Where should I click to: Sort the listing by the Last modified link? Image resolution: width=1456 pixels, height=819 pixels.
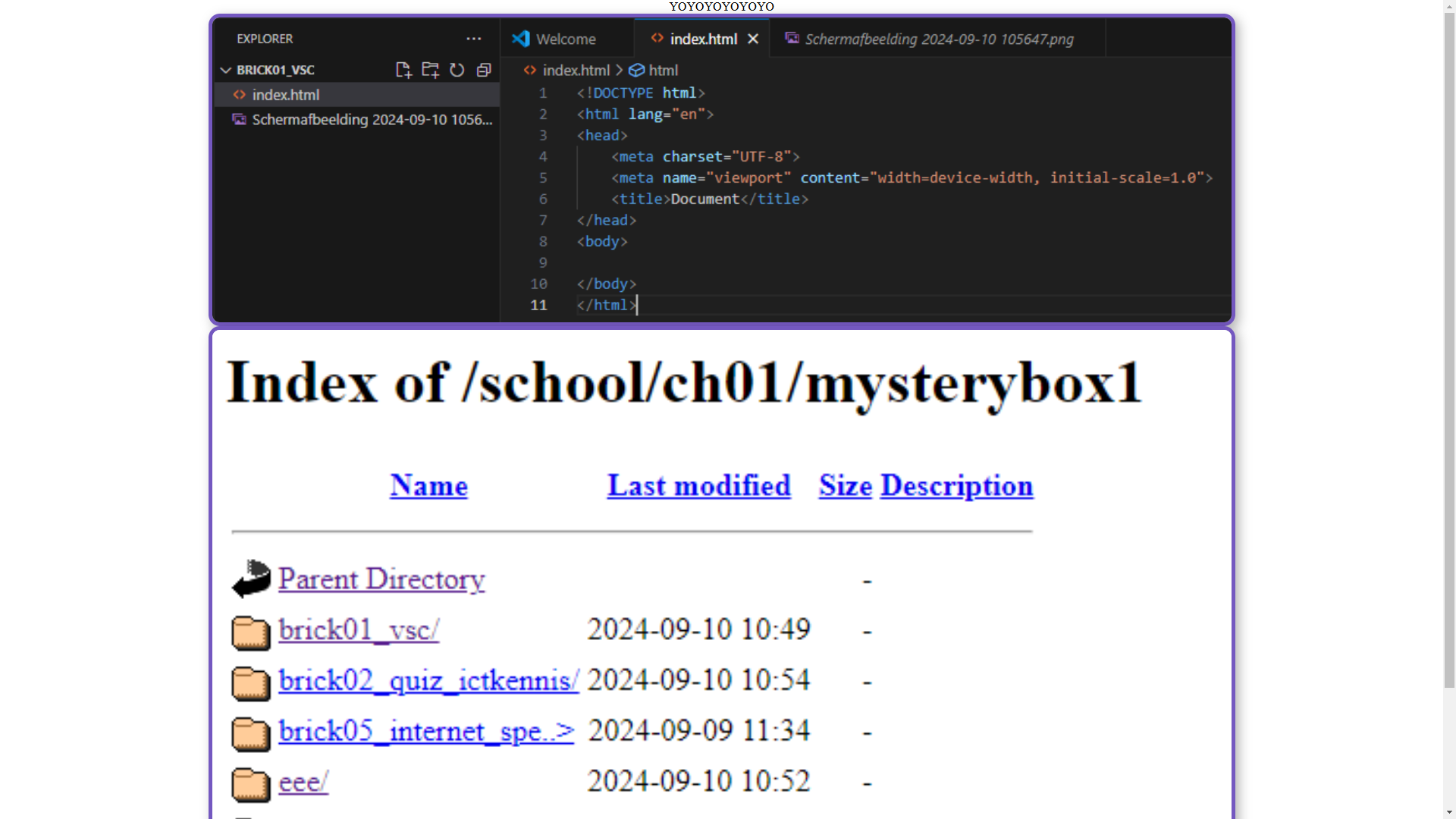[698, 486]
